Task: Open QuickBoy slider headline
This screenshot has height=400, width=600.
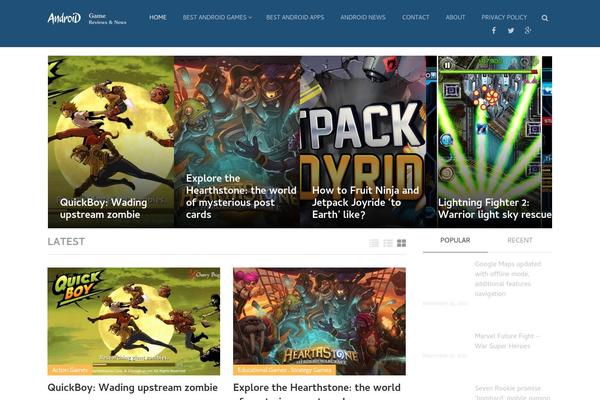Action: (x=103, y=208)
